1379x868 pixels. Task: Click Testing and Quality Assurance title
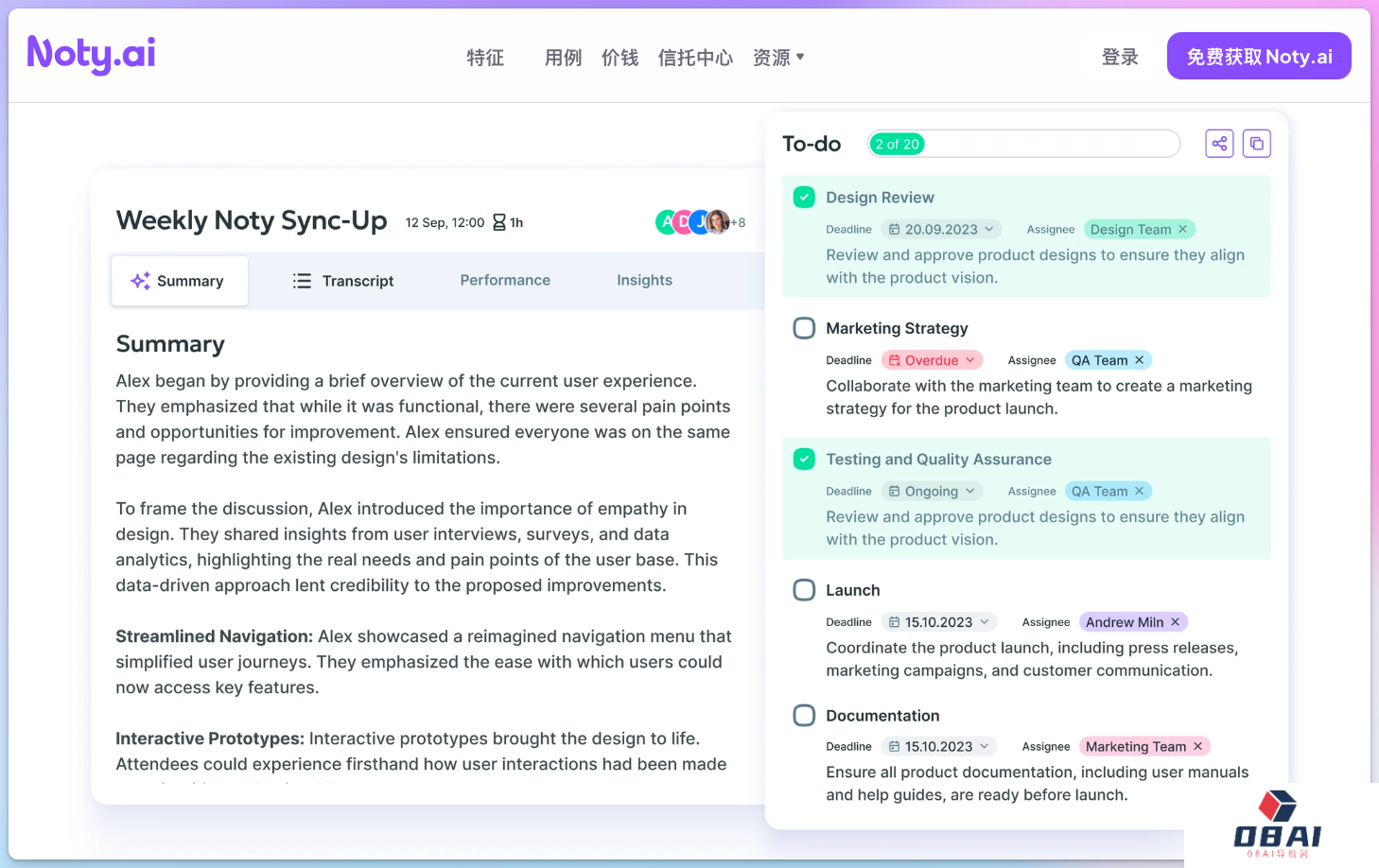click(938, 459)
